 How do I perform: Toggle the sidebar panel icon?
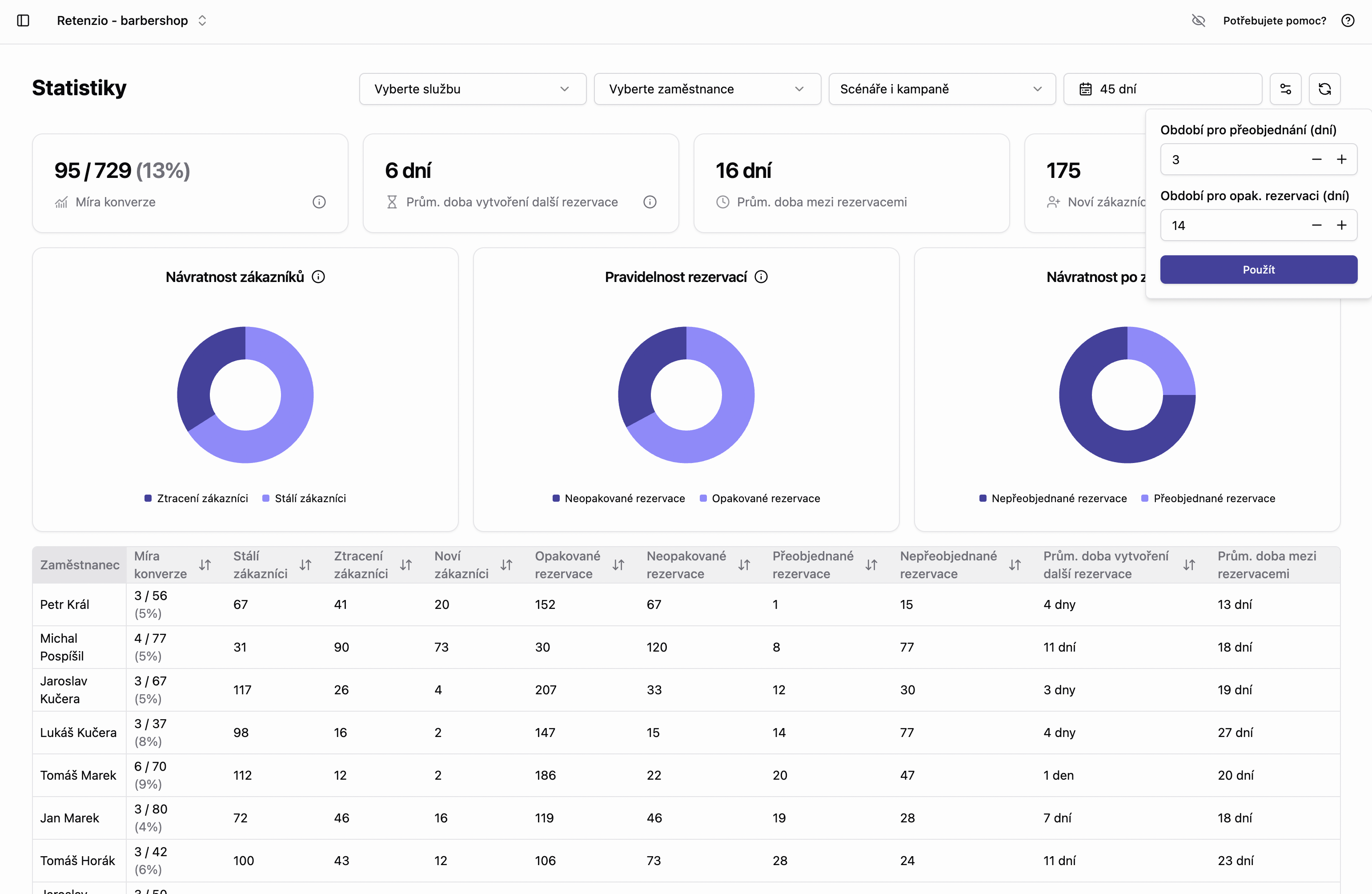(24, 20)
